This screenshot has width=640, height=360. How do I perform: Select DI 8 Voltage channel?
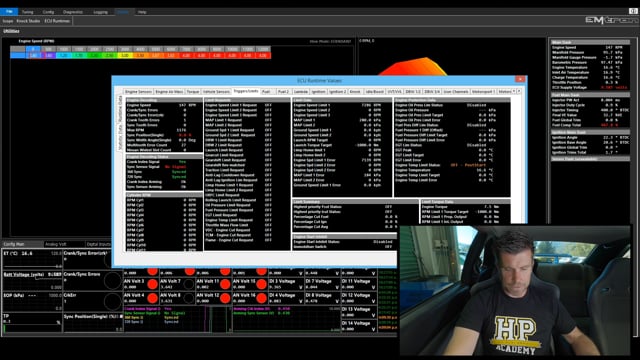pyautogui.click(x=322, y=298)
